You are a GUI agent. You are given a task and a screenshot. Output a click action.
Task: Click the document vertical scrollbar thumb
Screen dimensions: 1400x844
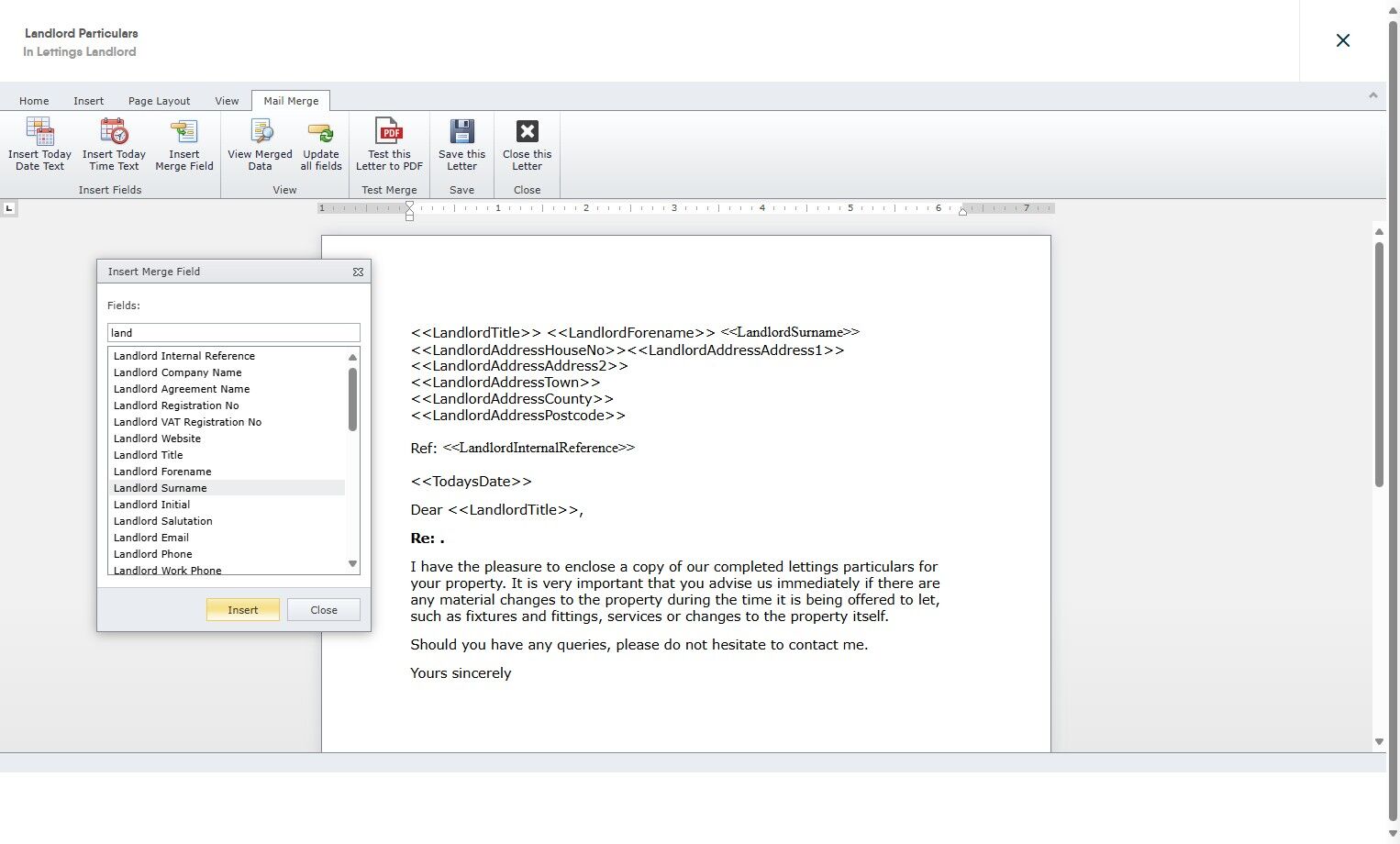pyautogui.click(x=1379, y=364)
